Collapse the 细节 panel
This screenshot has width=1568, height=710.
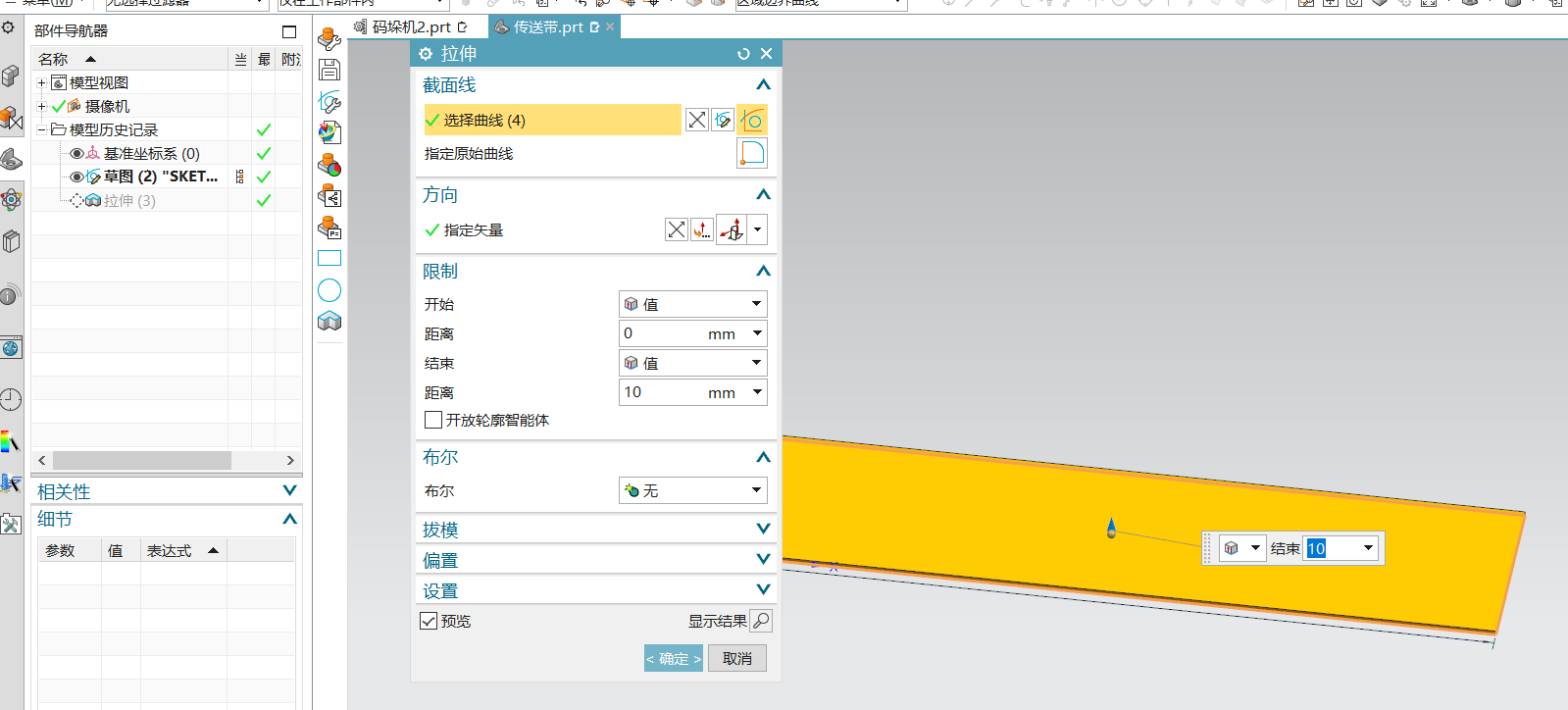tap(289, 519)
